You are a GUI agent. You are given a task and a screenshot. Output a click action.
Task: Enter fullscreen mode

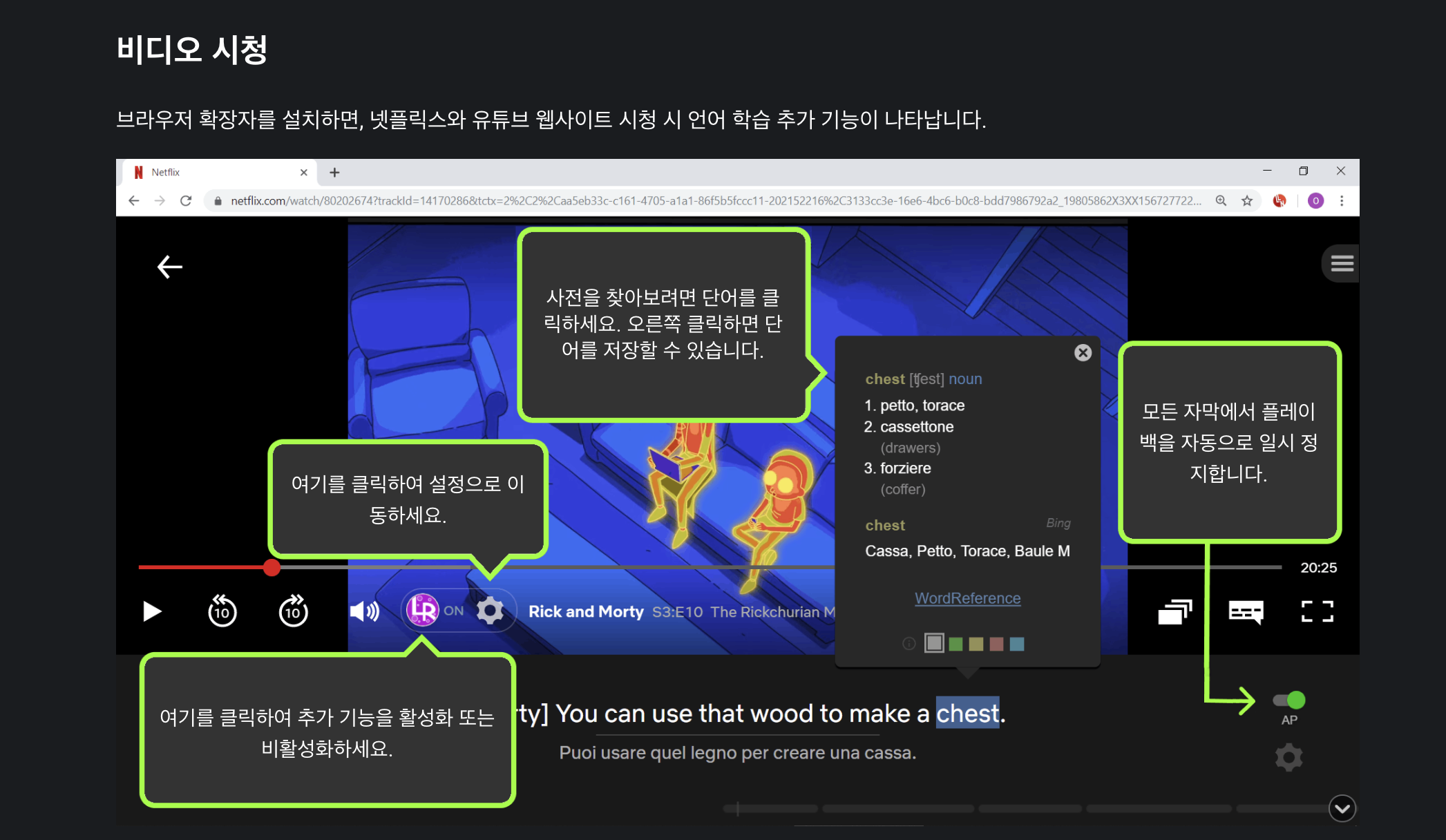(1317, 611)
